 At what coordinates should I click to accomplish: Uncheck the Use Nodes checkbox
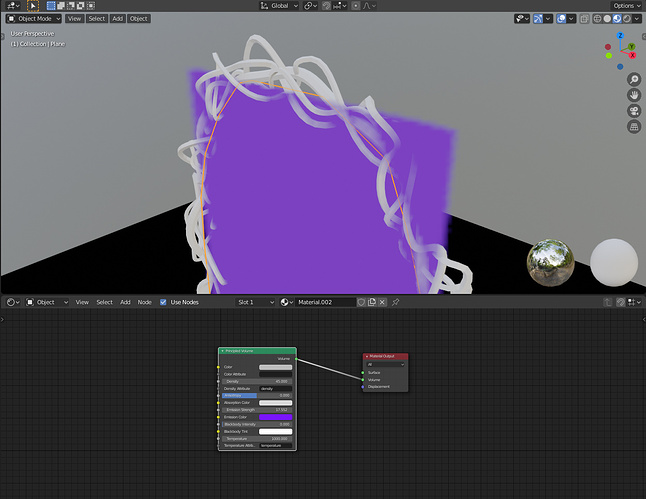click(163, 302)
